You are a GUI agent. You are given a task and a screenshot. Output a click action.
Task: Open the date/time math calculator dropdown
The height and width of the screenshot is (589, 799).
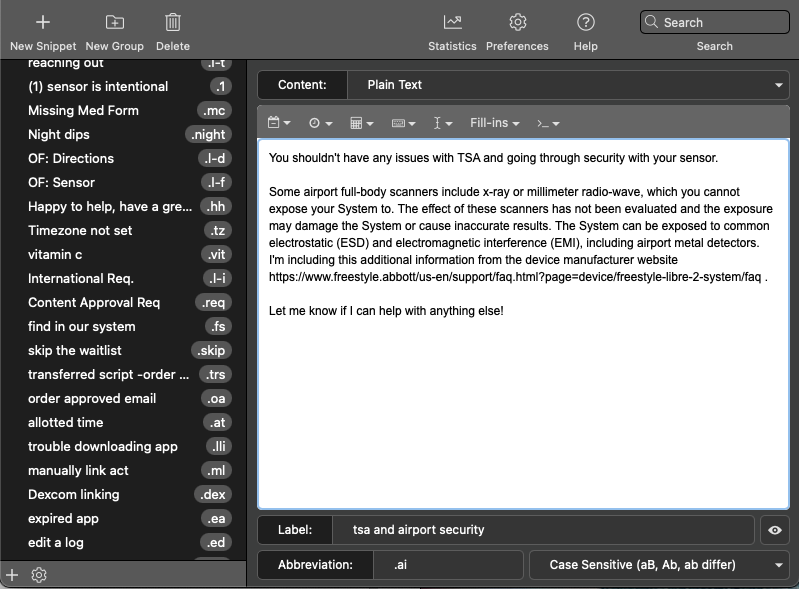pos(362,123)
